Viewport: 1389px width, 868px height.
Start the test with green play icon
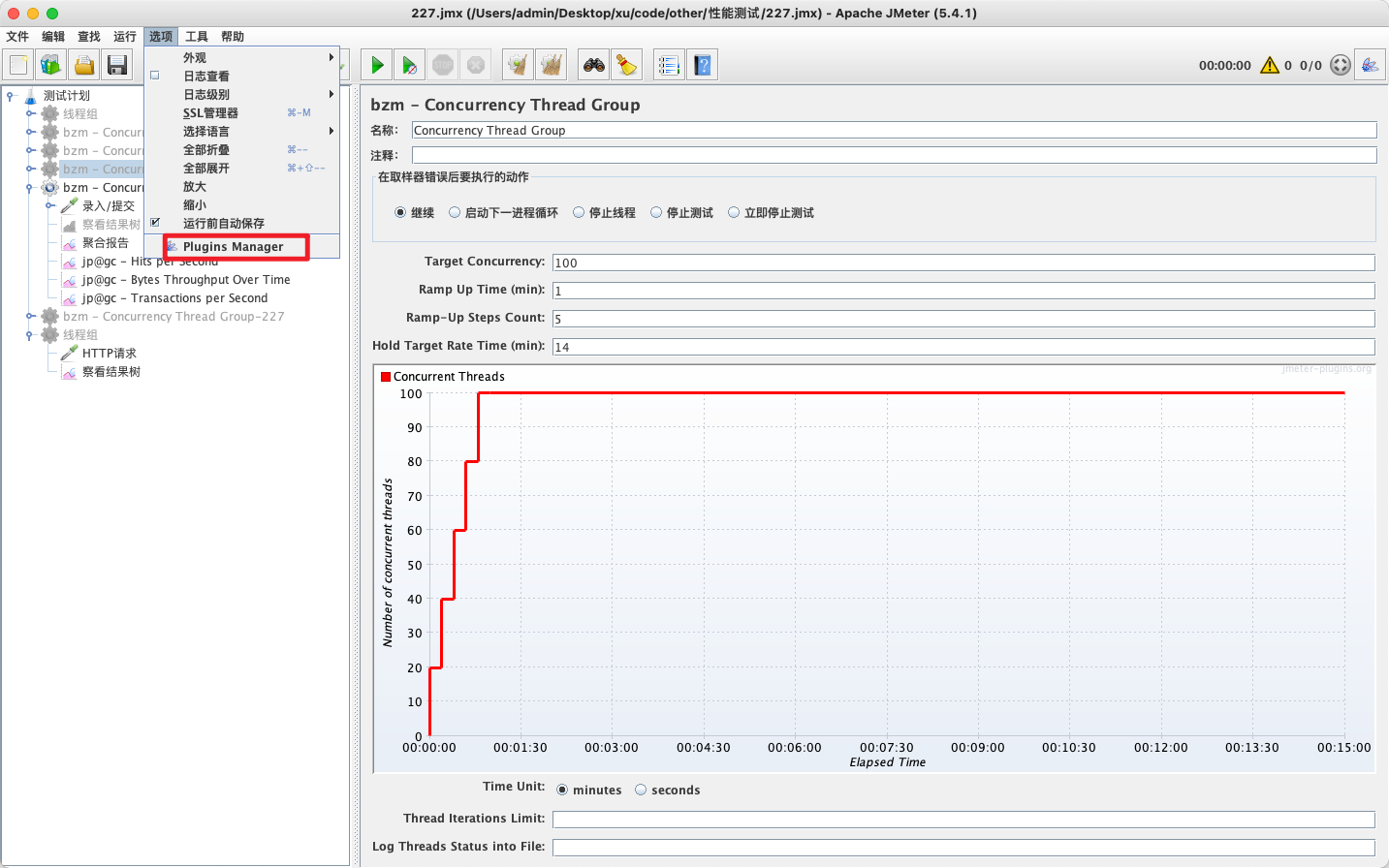click(x=377, y=65)
